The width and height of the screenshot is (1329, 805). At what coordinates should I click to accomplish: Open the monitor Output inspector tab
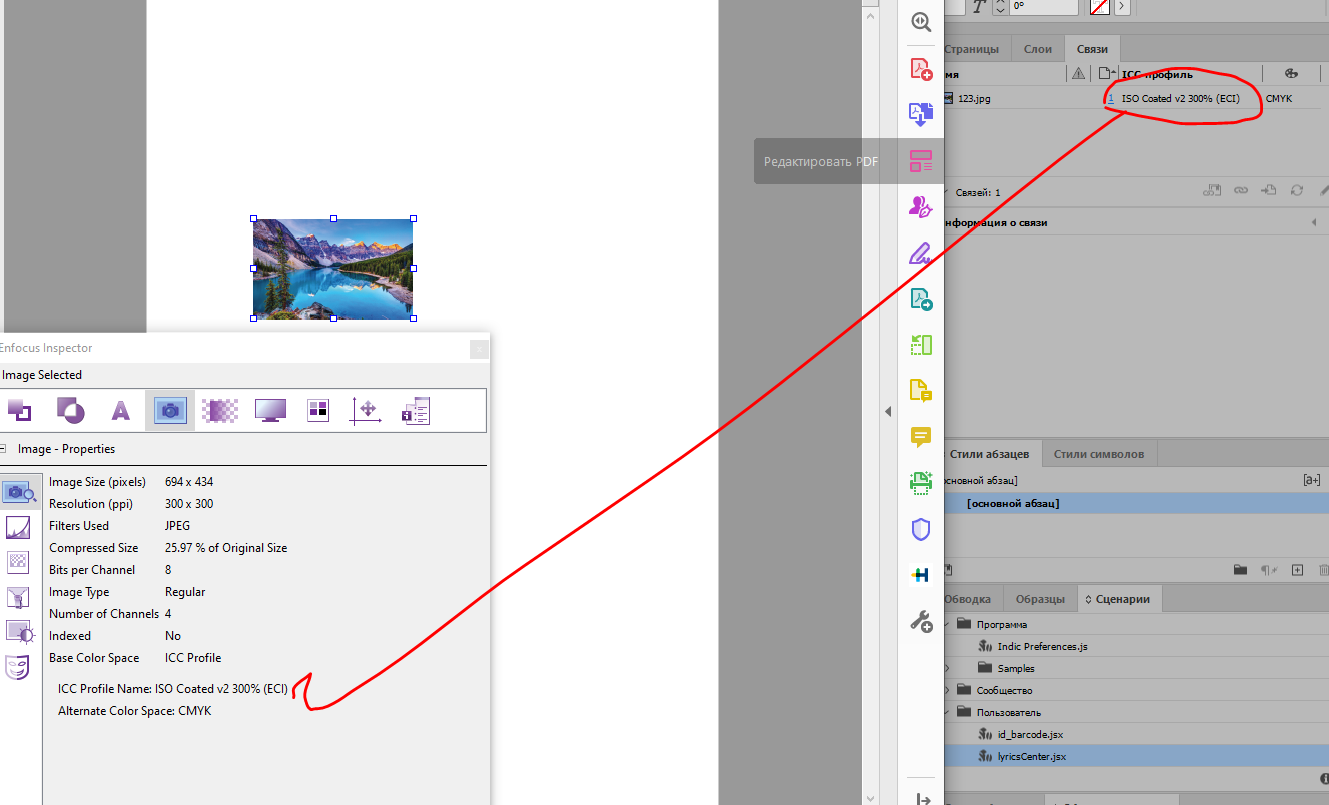270,410
